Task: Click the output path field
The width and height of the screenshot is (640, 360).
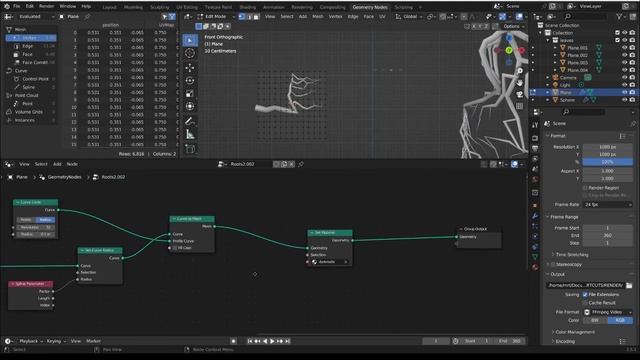Action: 585,285
